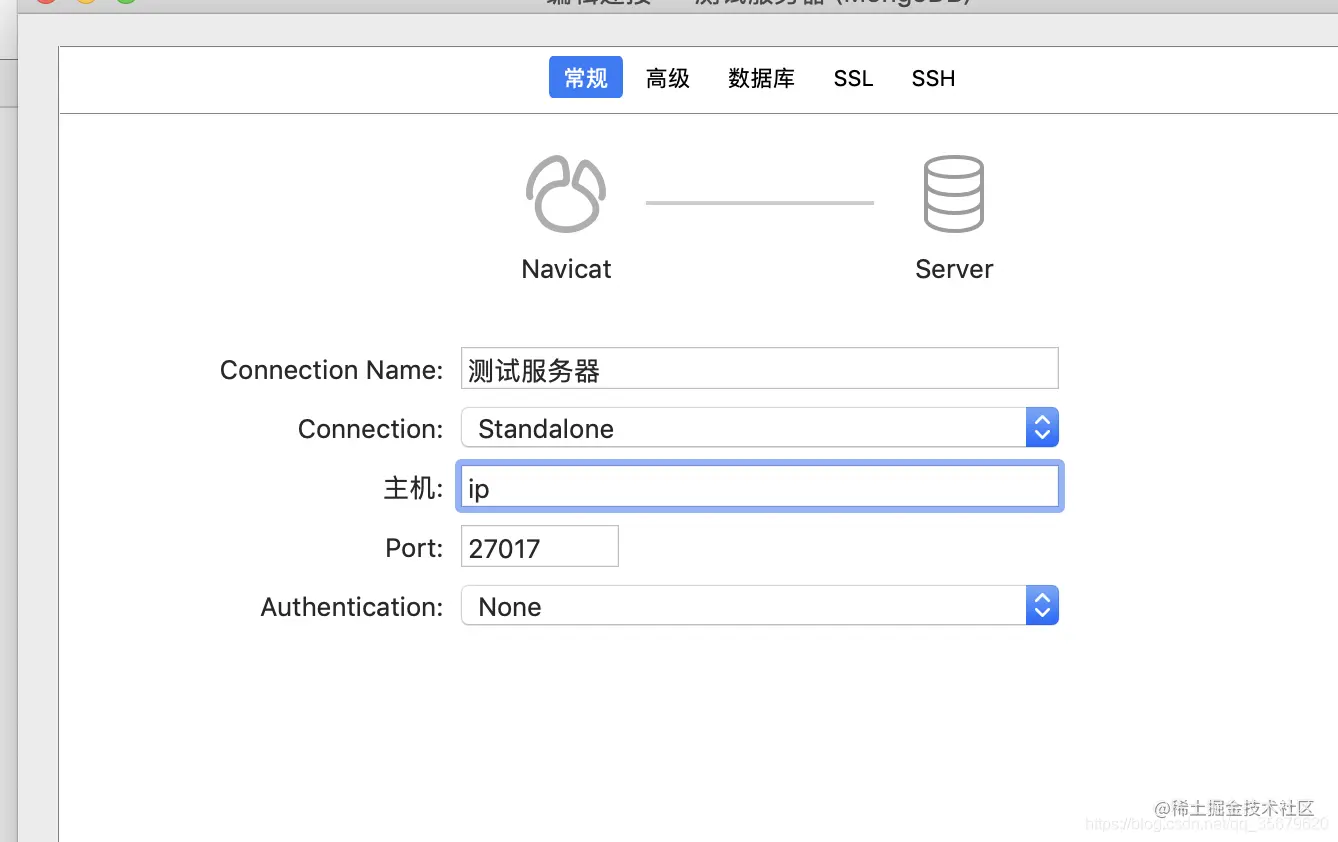
Task: Click the connection line between Navicat and Server
Action: pos(758,202)
